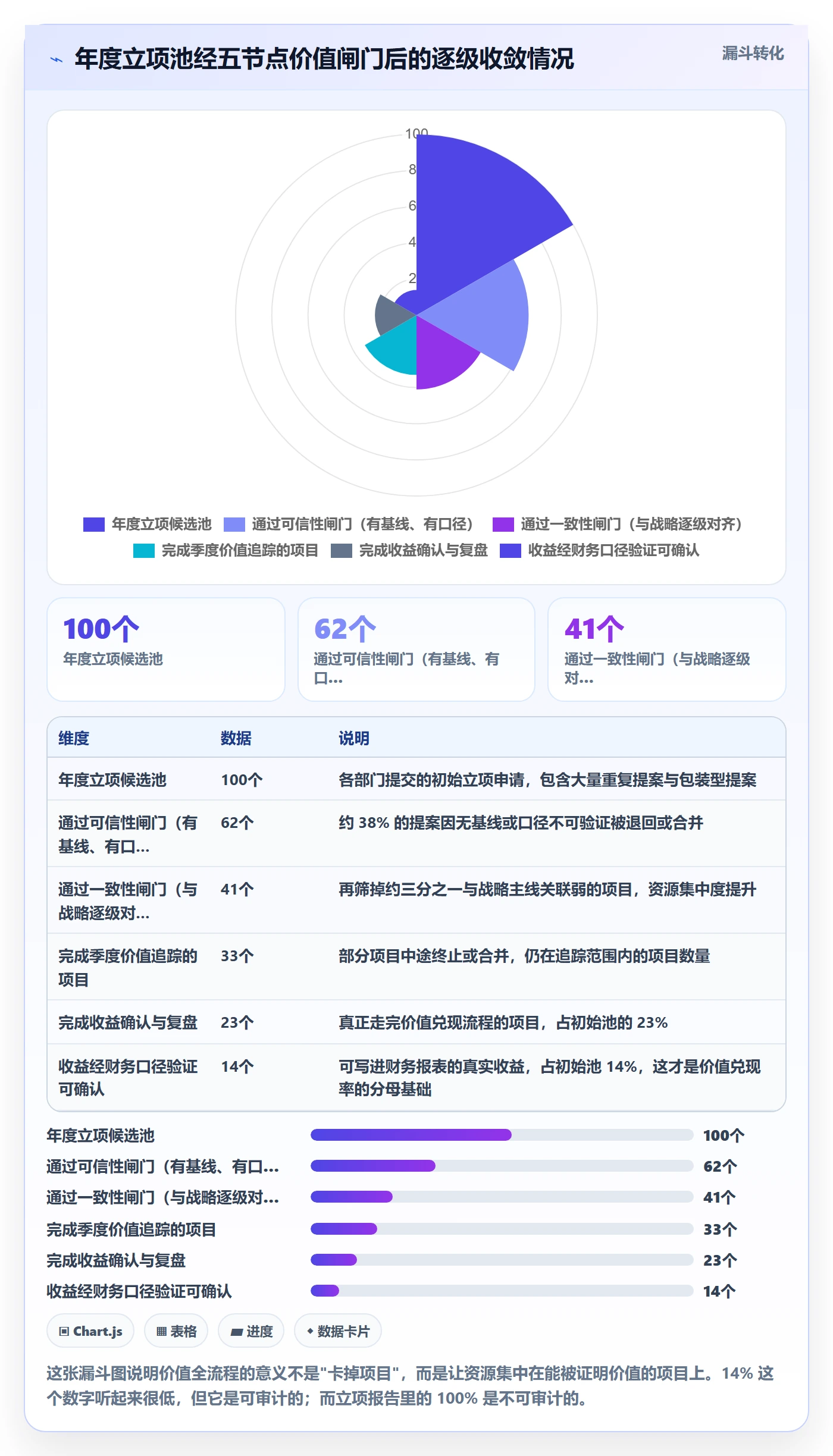Toggle the 通过可信性闸门 legend entry in the chart
833x1456 pixels.
click(x=349, y=524)
